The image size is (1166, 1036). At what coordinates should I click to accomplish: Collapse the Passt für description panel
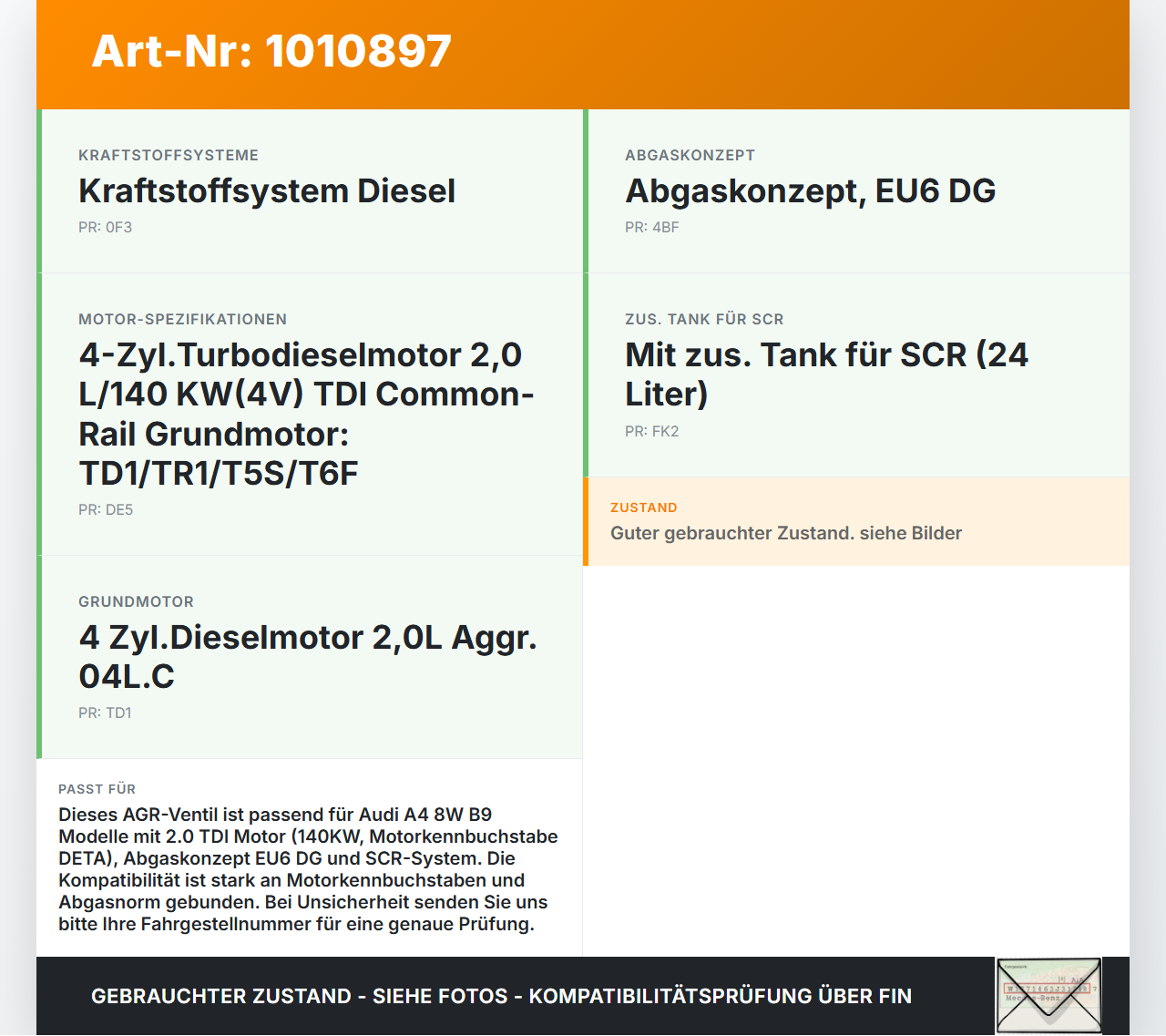310,857
